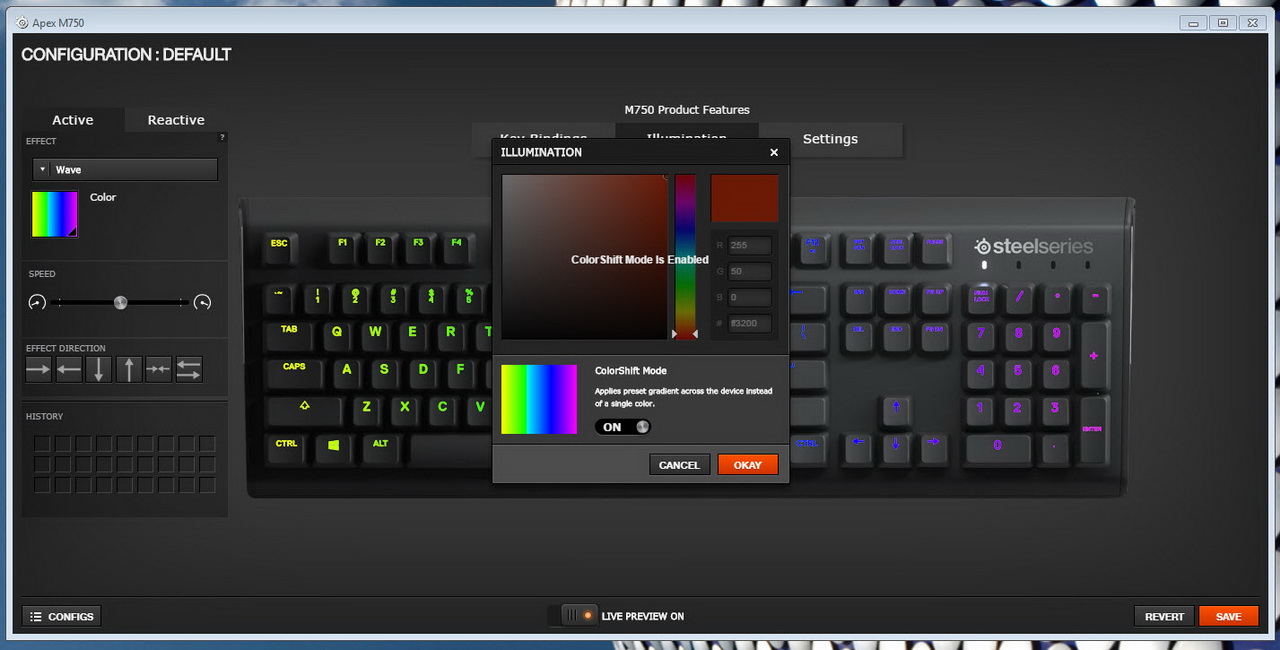Screen dimensions: 1280x650
Task: Open the Wave effect dropdown
Action: (125, 170)
